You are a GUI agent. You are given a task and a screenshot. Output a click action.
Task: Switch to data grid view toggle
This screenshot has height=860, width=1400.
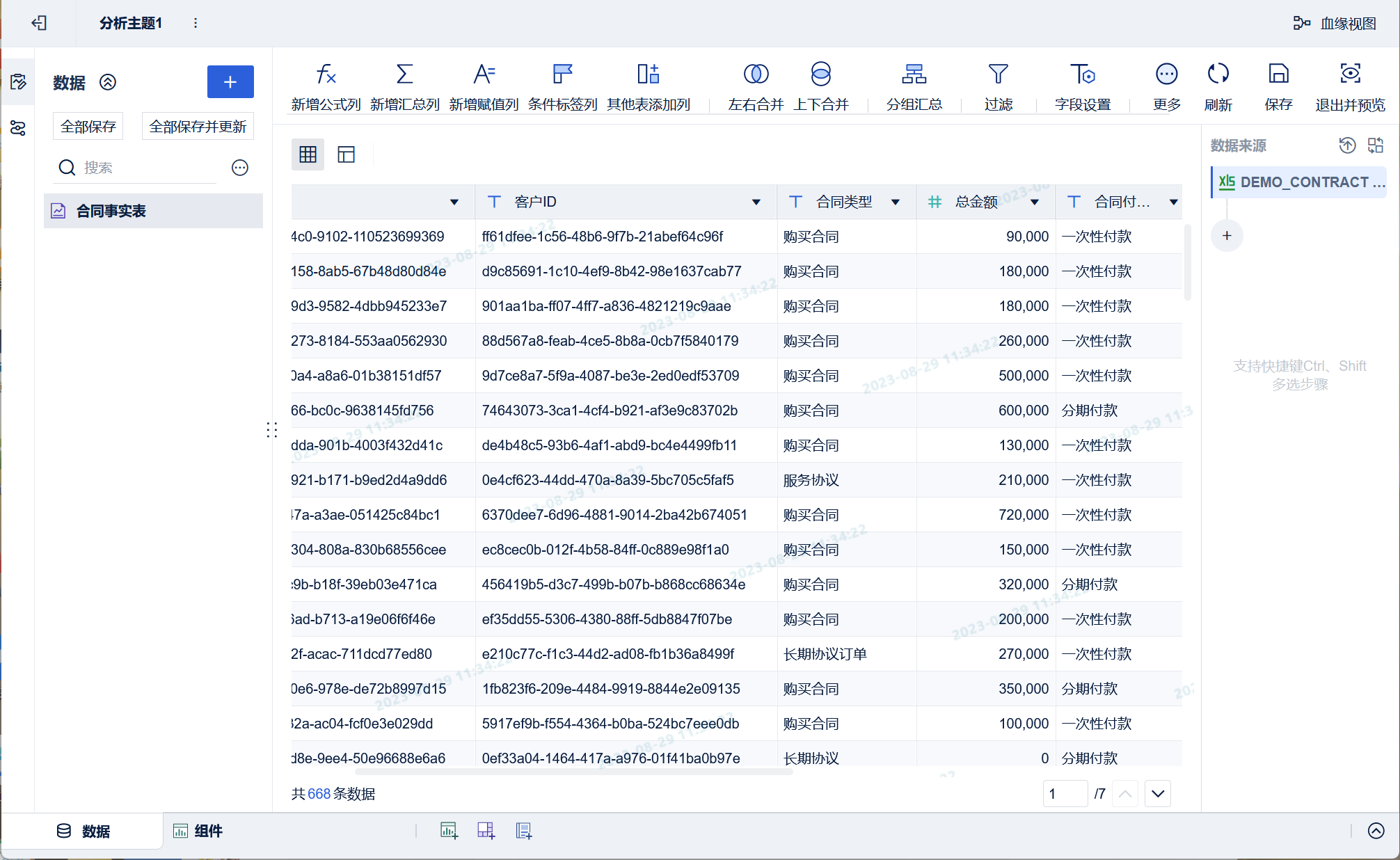[x=308, y=154]
